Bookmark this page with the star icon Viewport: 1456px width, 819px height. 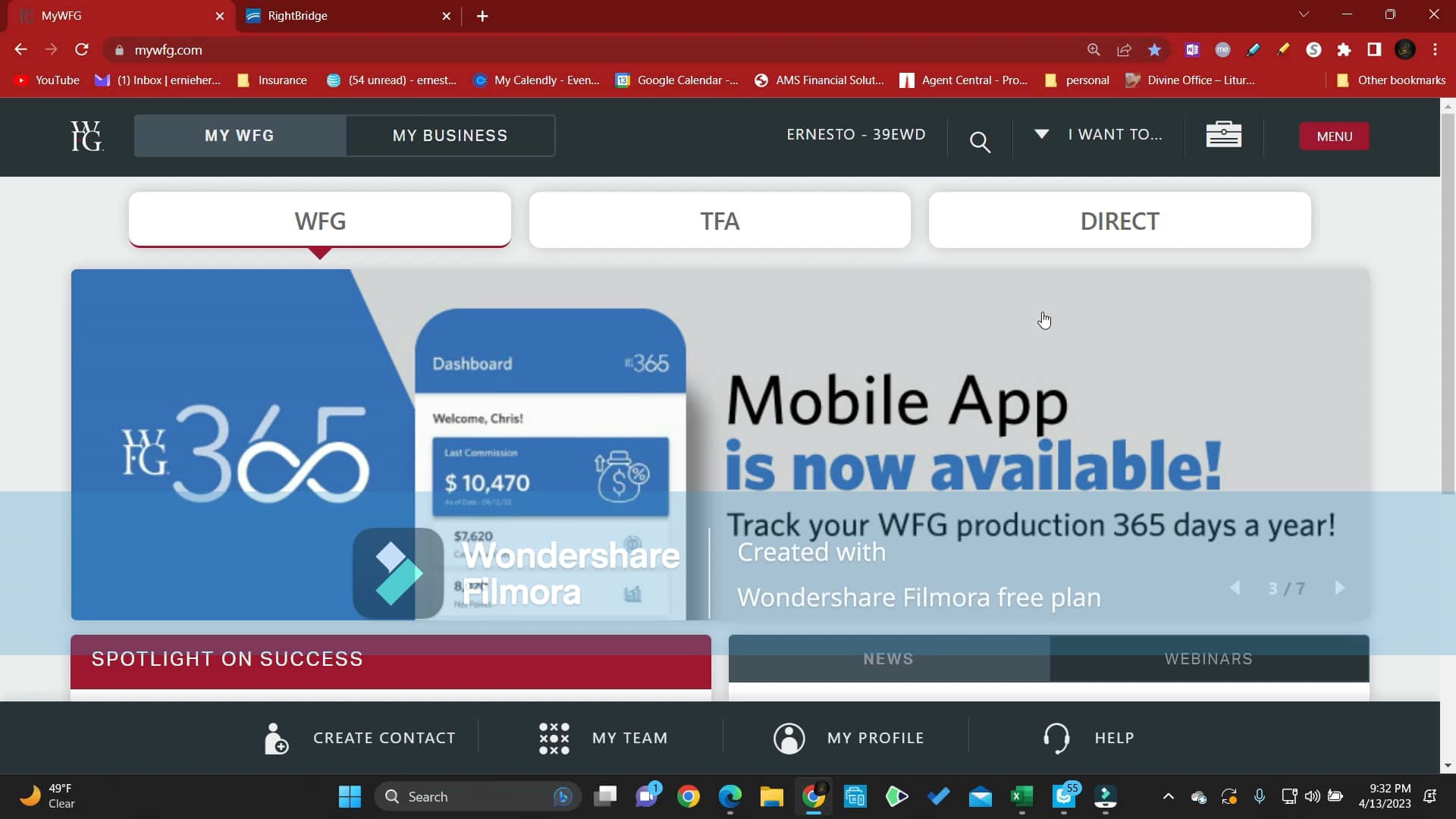coord(1153,49)
